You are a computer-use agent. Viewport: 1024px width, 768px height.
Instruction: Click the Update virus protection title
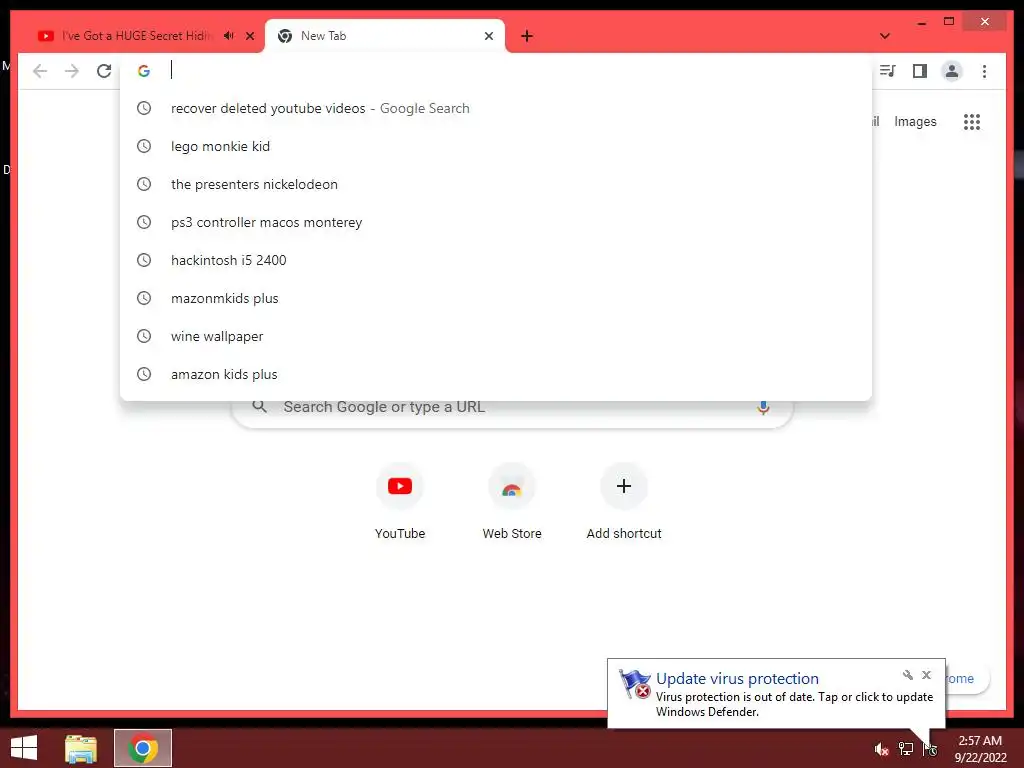[x=737, y=679]
